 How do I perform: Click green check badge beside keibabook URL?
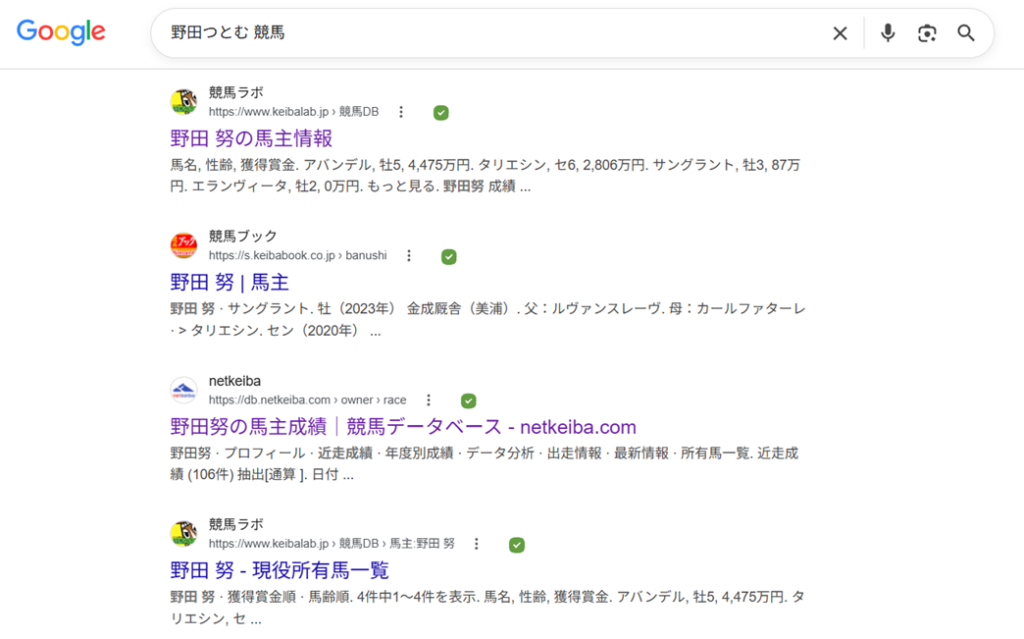tap(449, 257)
